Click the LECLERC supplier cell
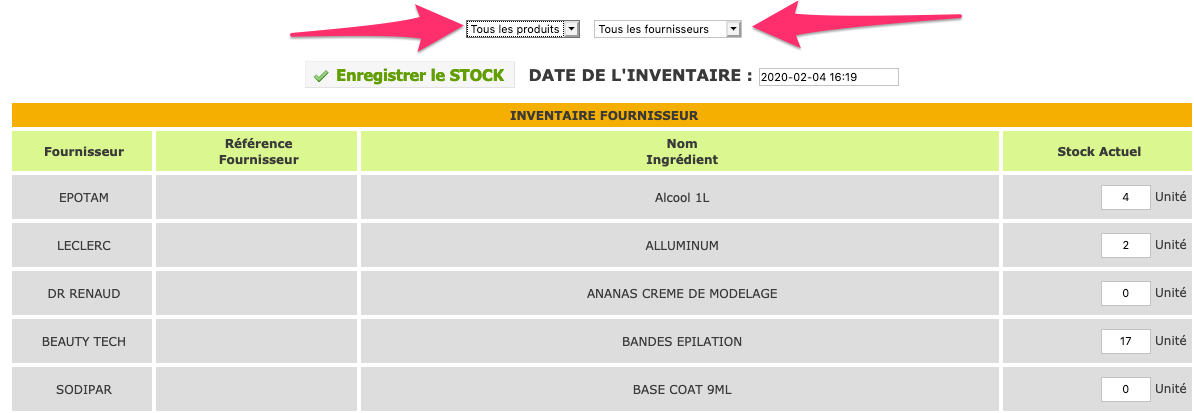 coord(84,245)
